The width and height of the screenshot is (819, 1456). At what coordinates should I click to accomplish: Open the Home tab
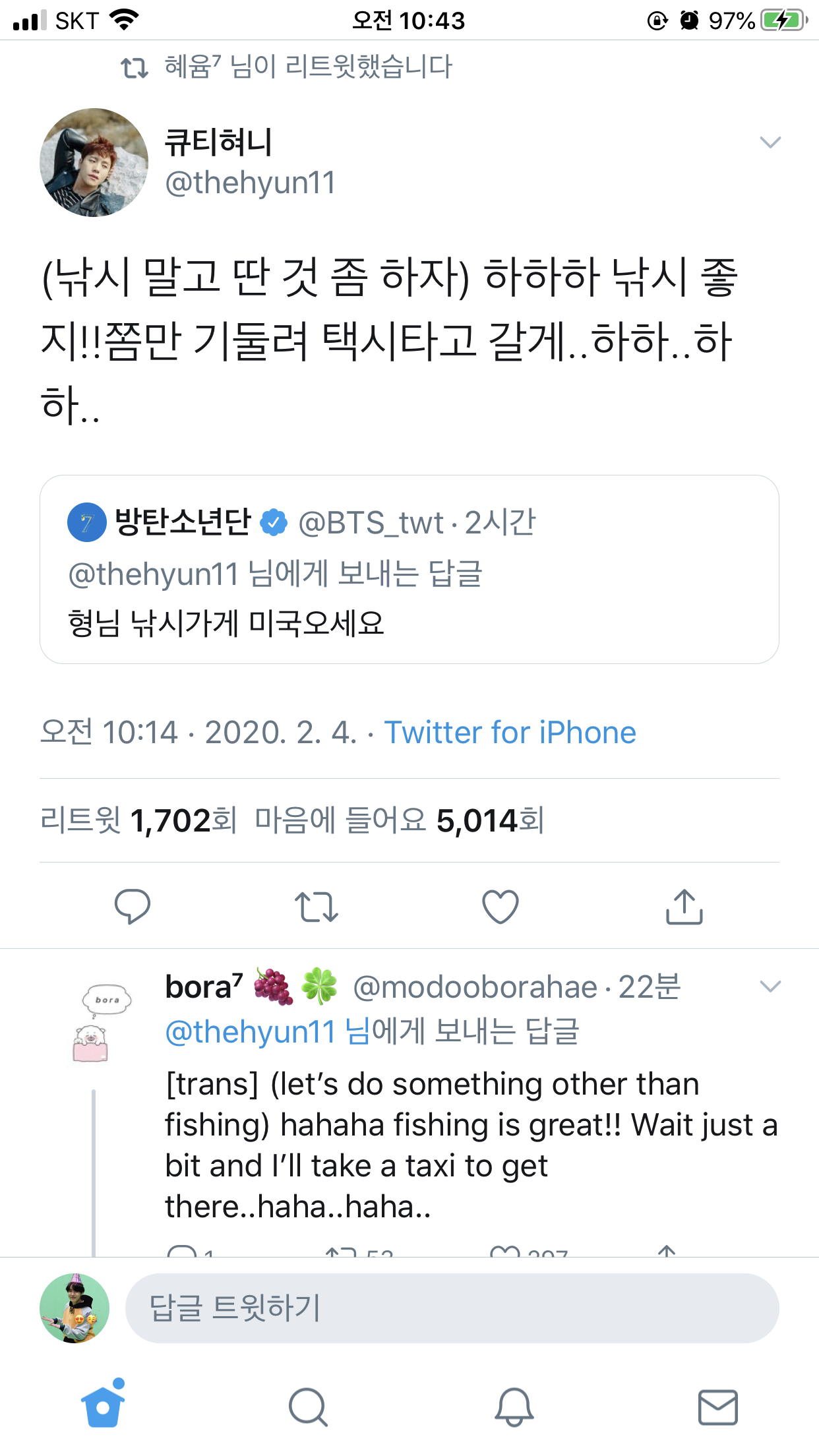click(x=103, y=1407)
